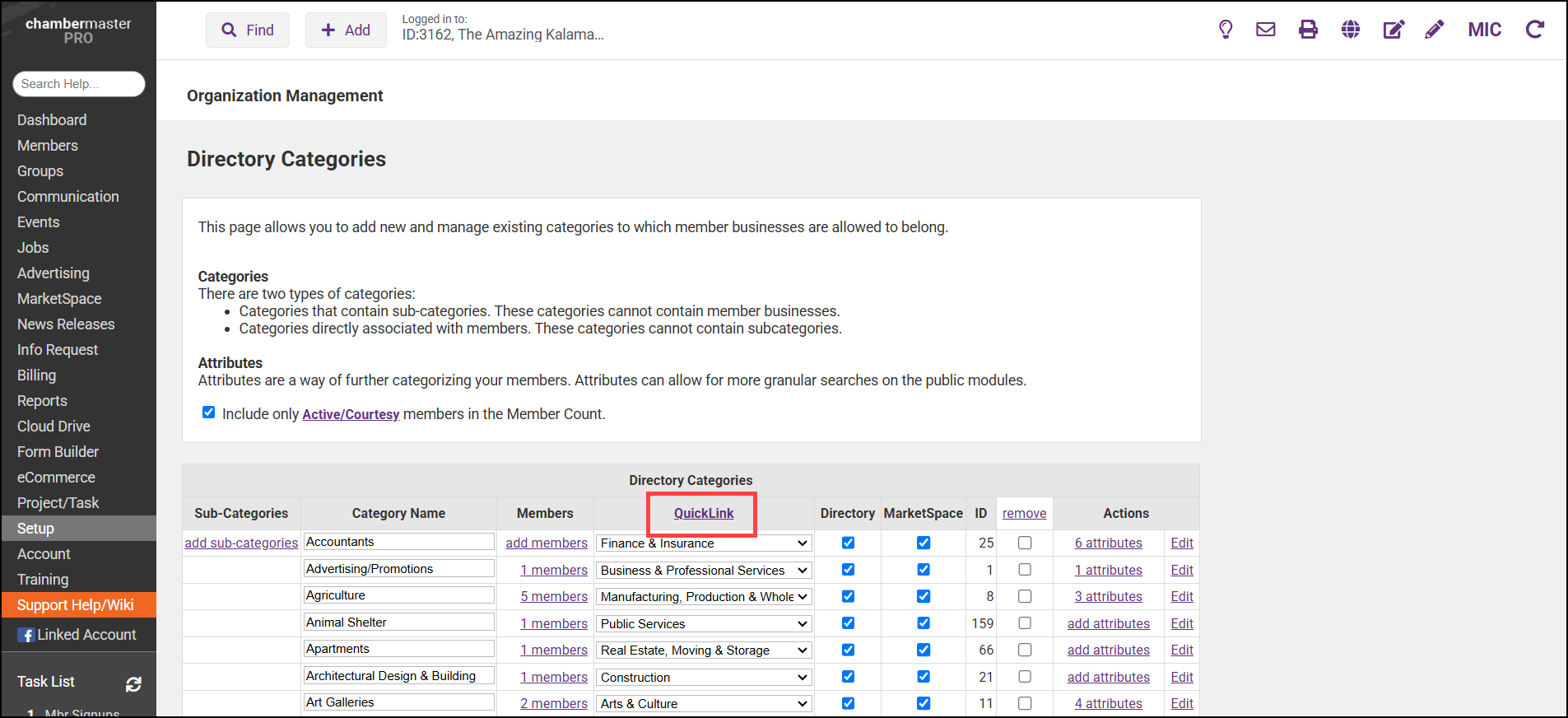Open the Arts & Culture QuickLink dropdown

click(x=704, y=704)
